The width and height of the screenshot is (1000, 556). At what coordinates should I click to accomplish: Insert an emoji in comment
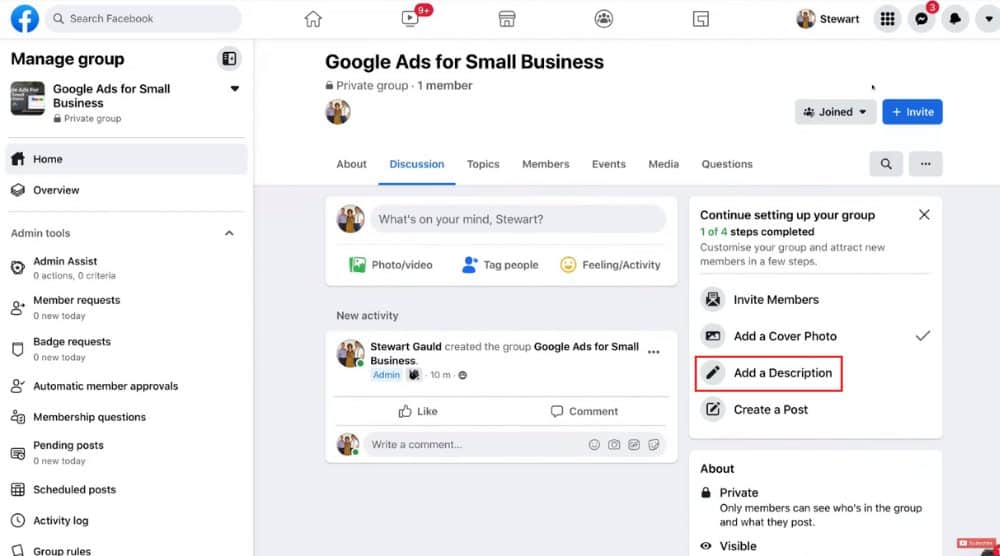tap(594, 444)
